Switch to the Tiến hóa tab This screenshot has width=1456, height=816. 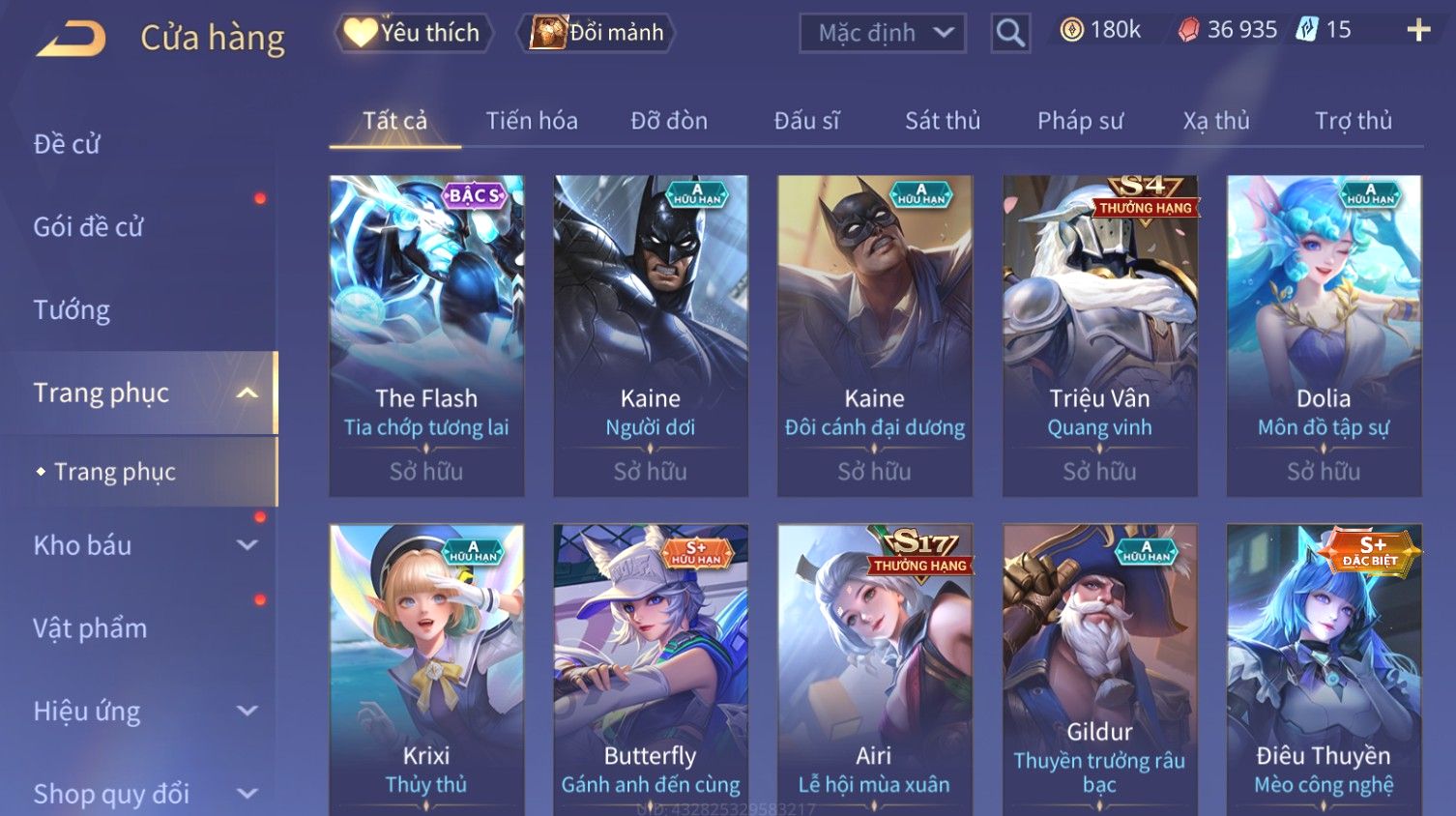[x=532, y=121]
